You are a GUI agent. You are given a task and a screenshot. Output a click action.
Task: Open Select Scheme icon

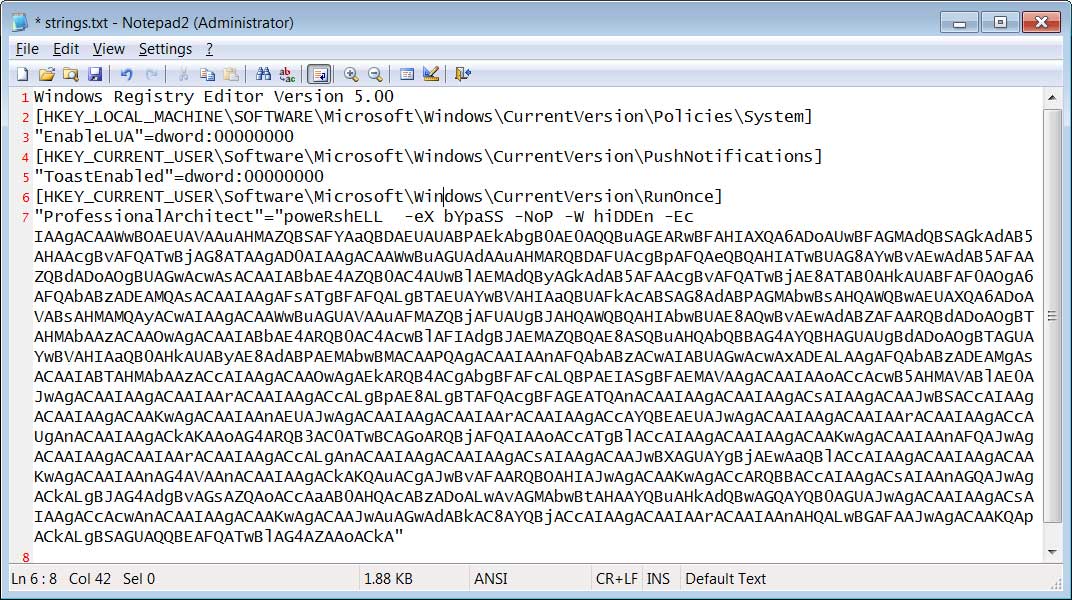pyautogui.click(x=407, y=74)
